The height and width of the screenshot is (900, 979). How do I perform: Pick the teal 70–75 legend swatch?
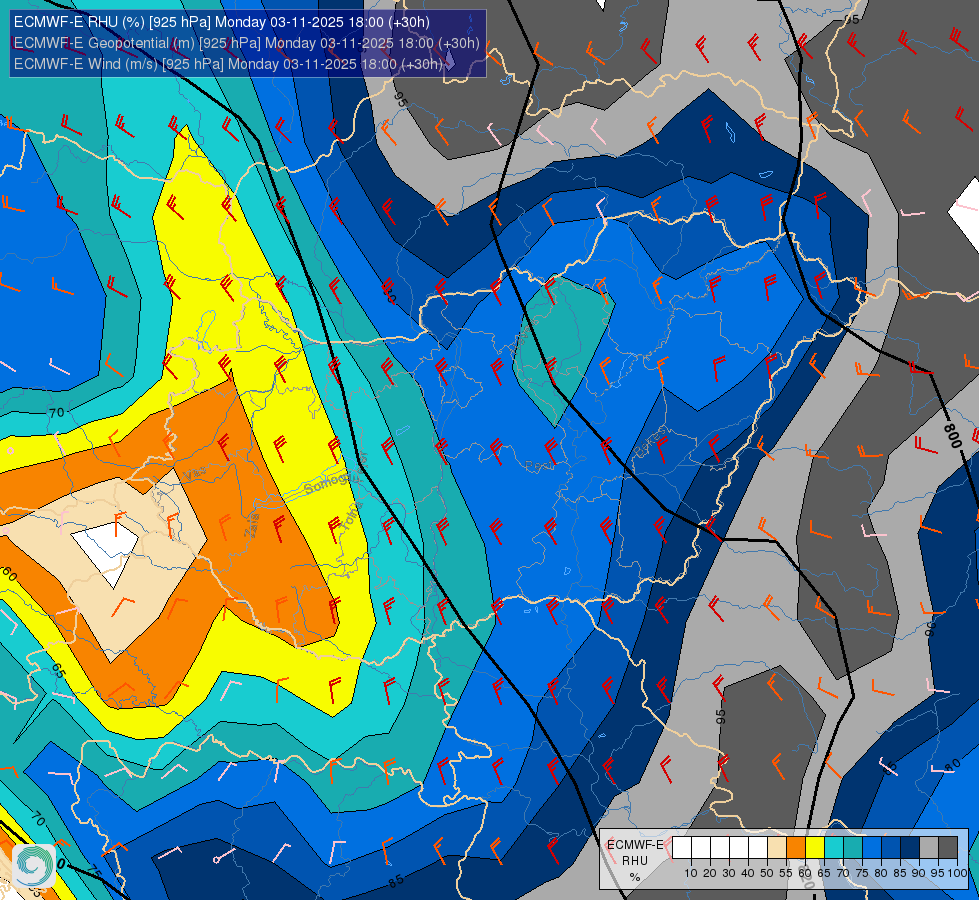point(853,847)
